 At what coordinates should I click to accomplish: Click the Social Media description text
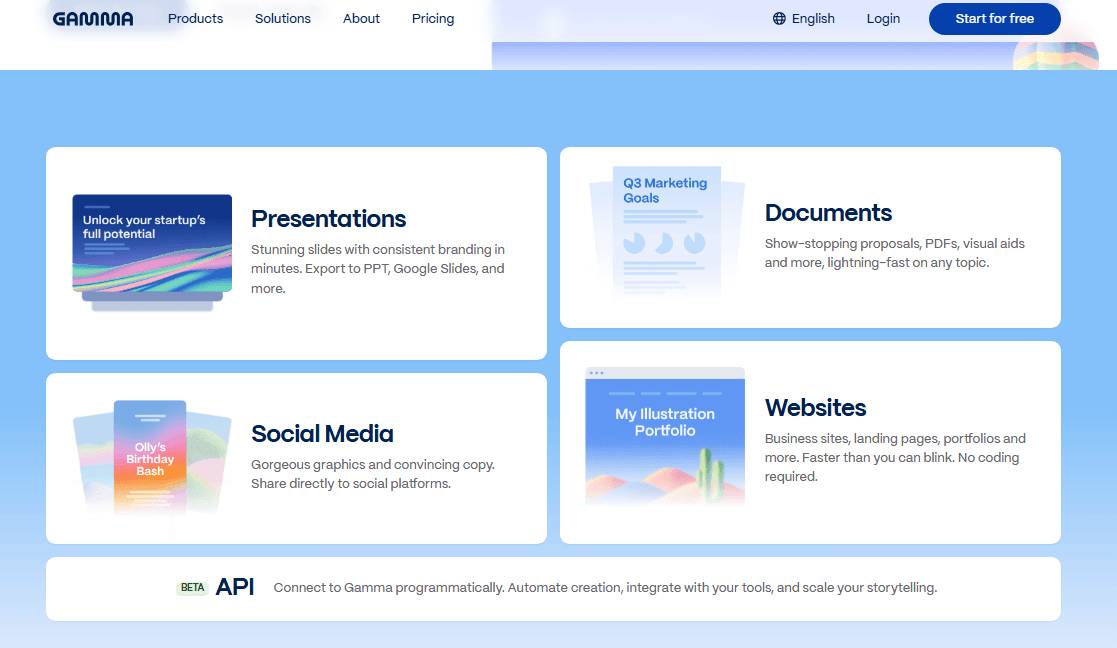point(373,474)
